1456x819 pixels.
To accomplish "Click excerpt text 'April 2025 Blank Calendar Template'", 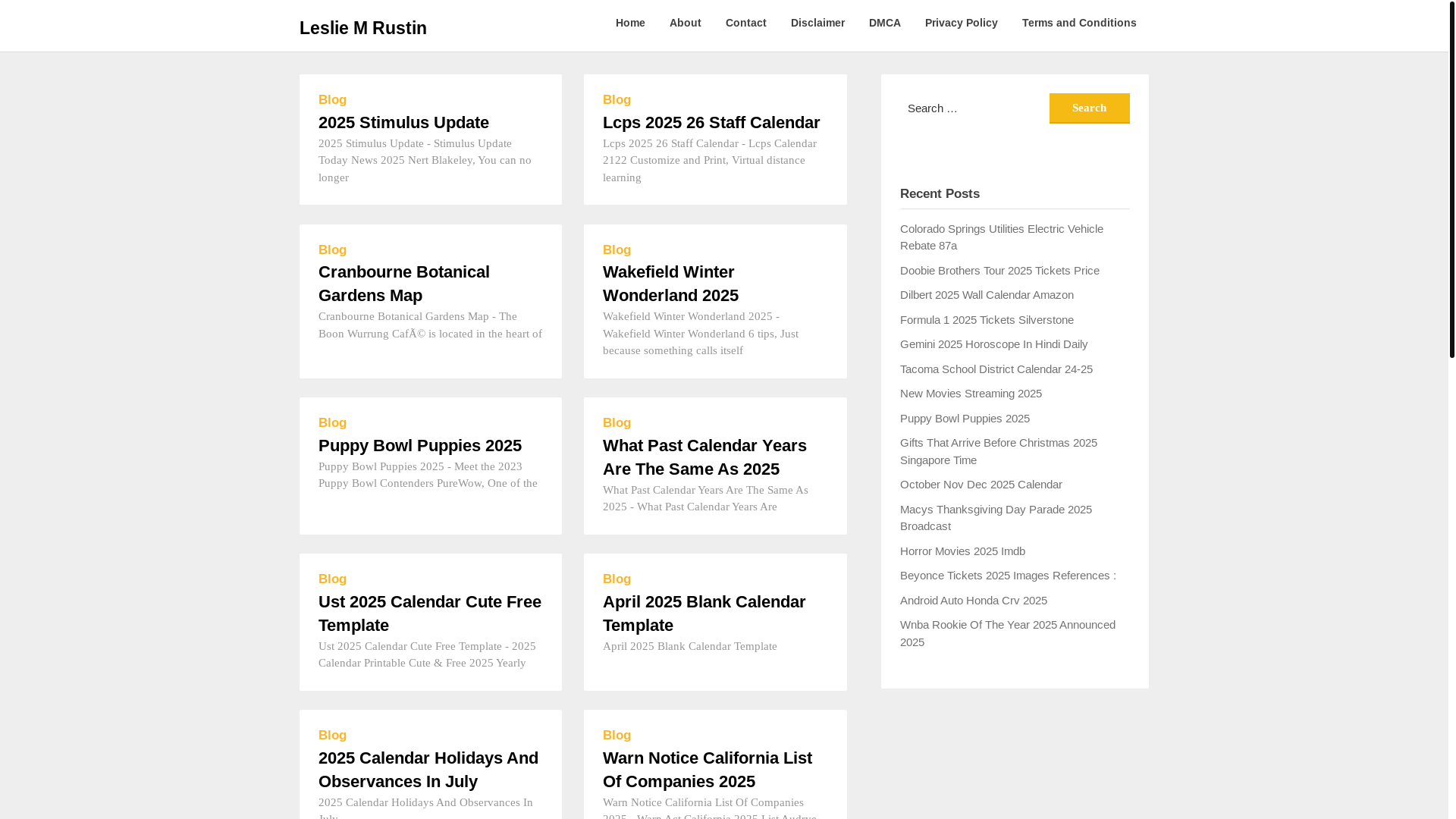I will pos(689,646).
